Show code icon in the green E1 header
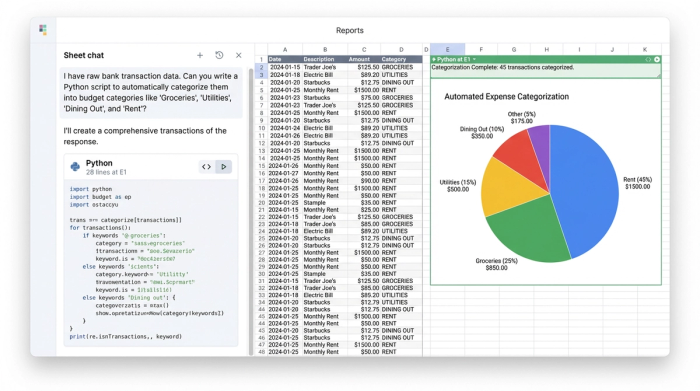 [x=648, y=59]
